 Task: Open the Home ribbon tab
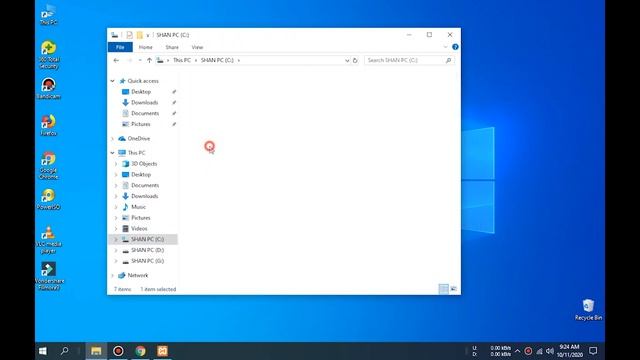point(145,47)
